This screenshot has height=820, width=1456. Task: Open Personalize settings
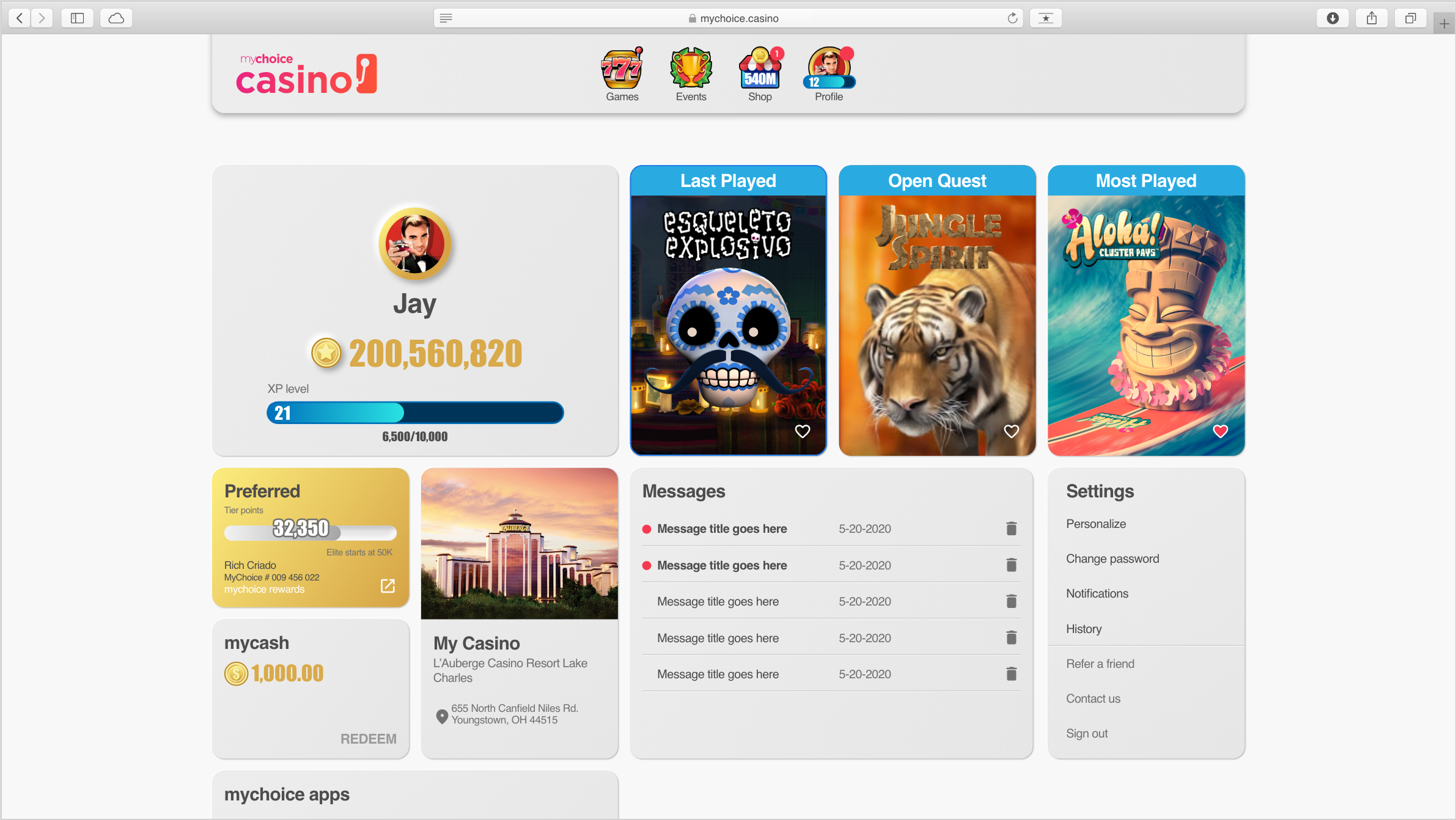tap(1096, 524)
